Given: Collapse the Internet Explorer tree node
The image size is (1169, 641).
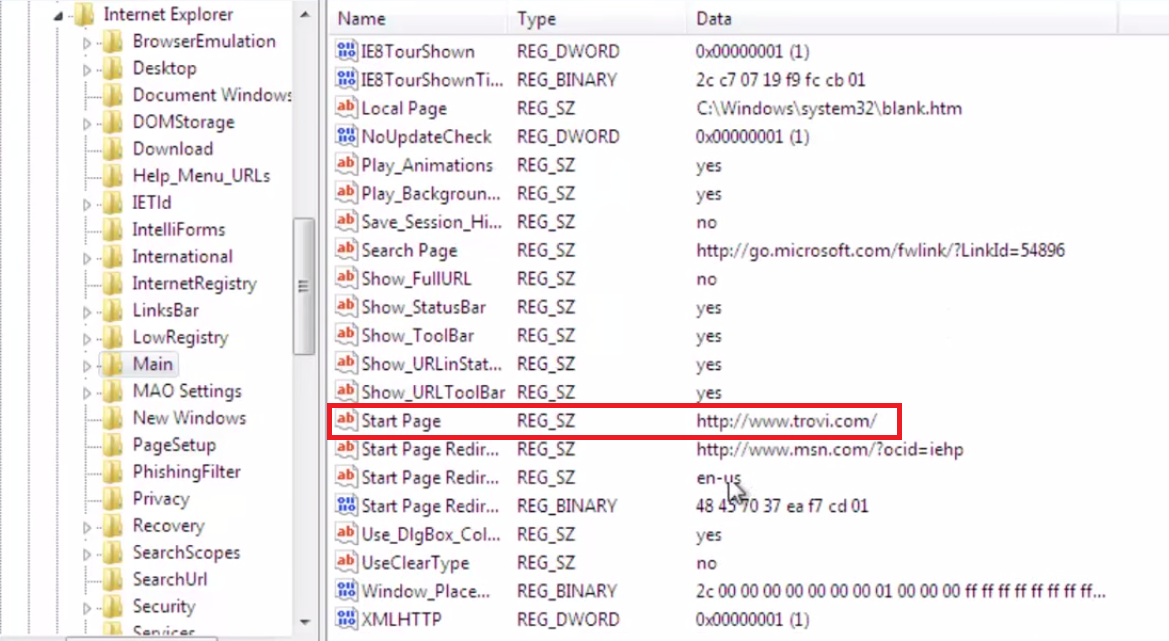Looking at the screenshot, I should tap(61, 16).
